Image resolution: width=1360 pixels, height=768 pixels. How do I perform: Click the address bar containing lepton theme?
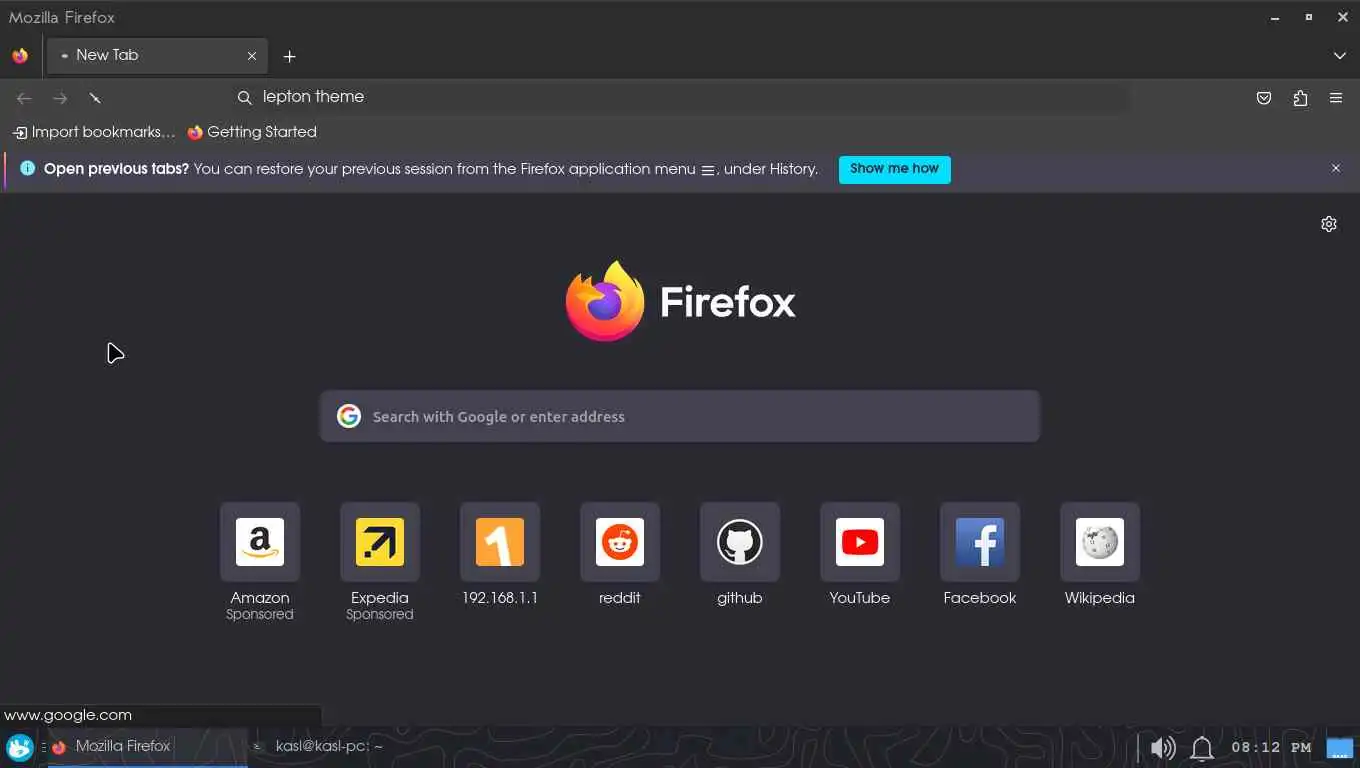point(680,97)
